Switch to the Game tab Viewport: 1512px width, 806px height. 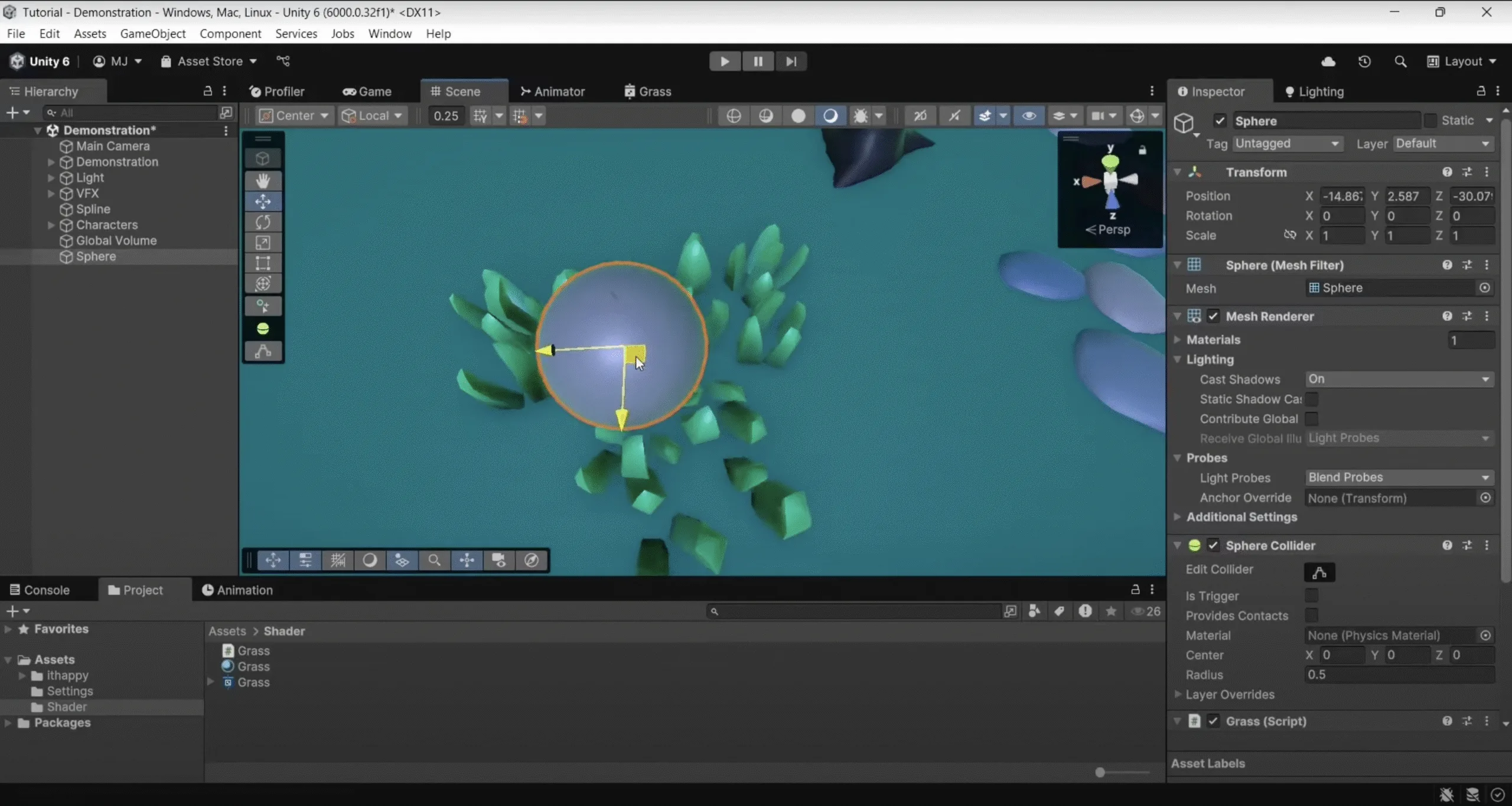[x=367, y=92]
